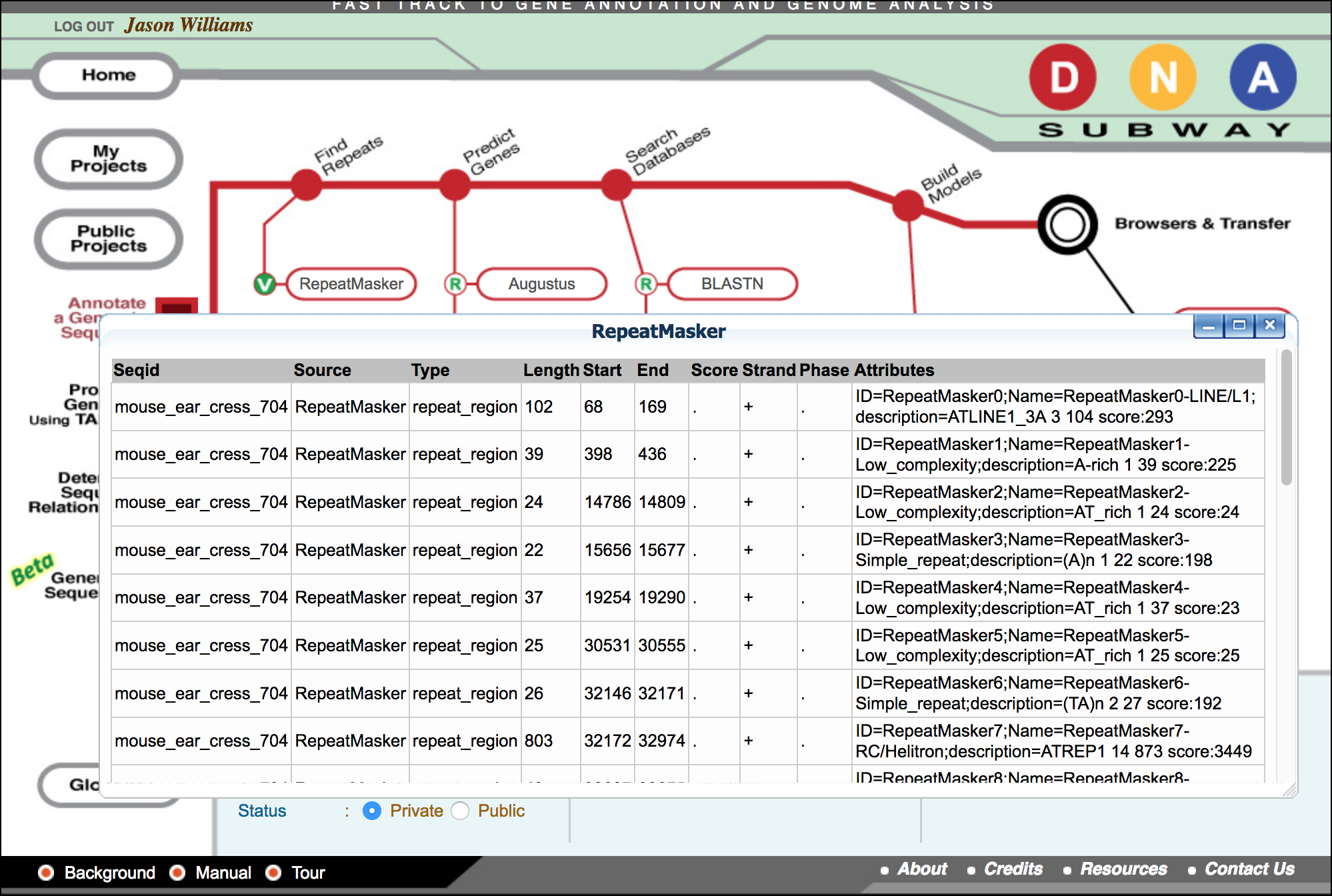
Task: Click the blue A logo circle
Action: point(1263,77)
